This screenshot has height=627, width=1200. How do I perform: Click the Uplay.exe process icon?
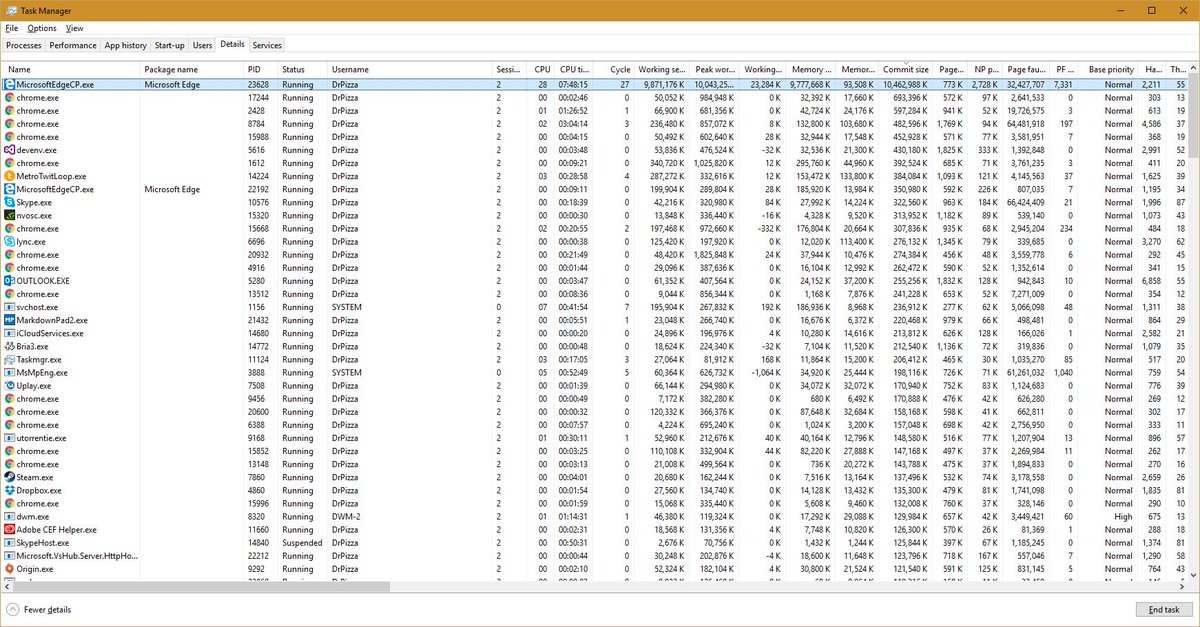click(x=9, y=385)
